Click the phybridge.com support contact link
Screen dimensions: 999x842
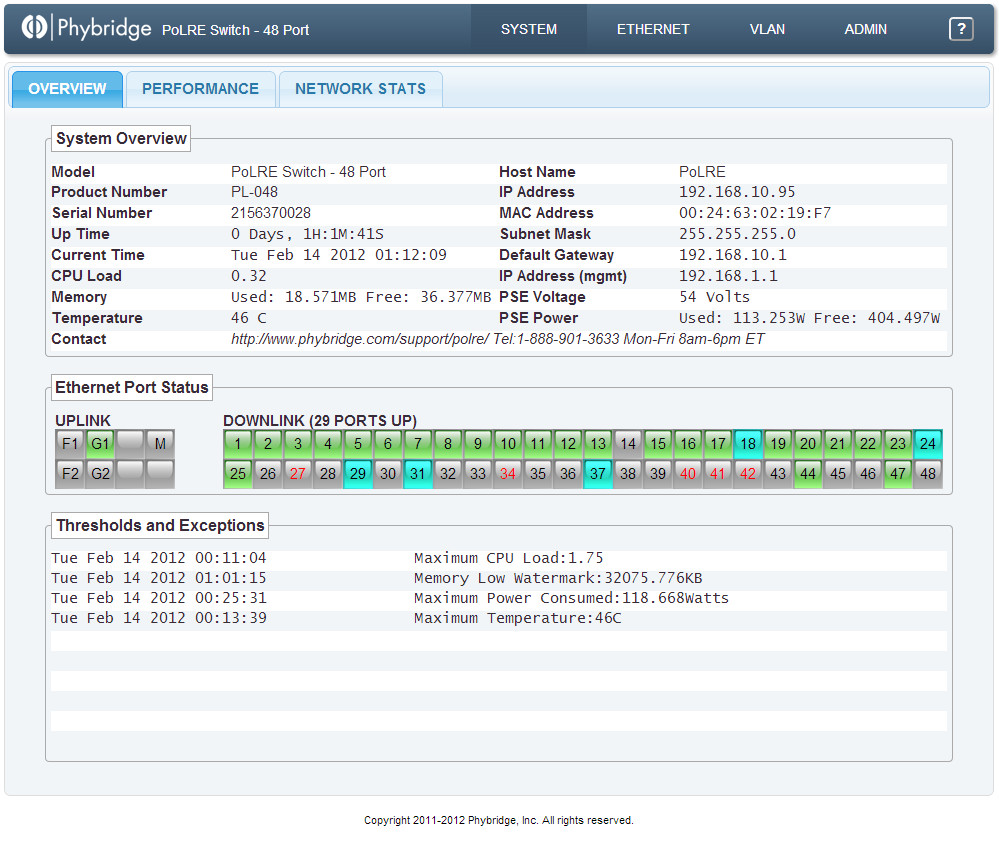[x=360, y=339]
